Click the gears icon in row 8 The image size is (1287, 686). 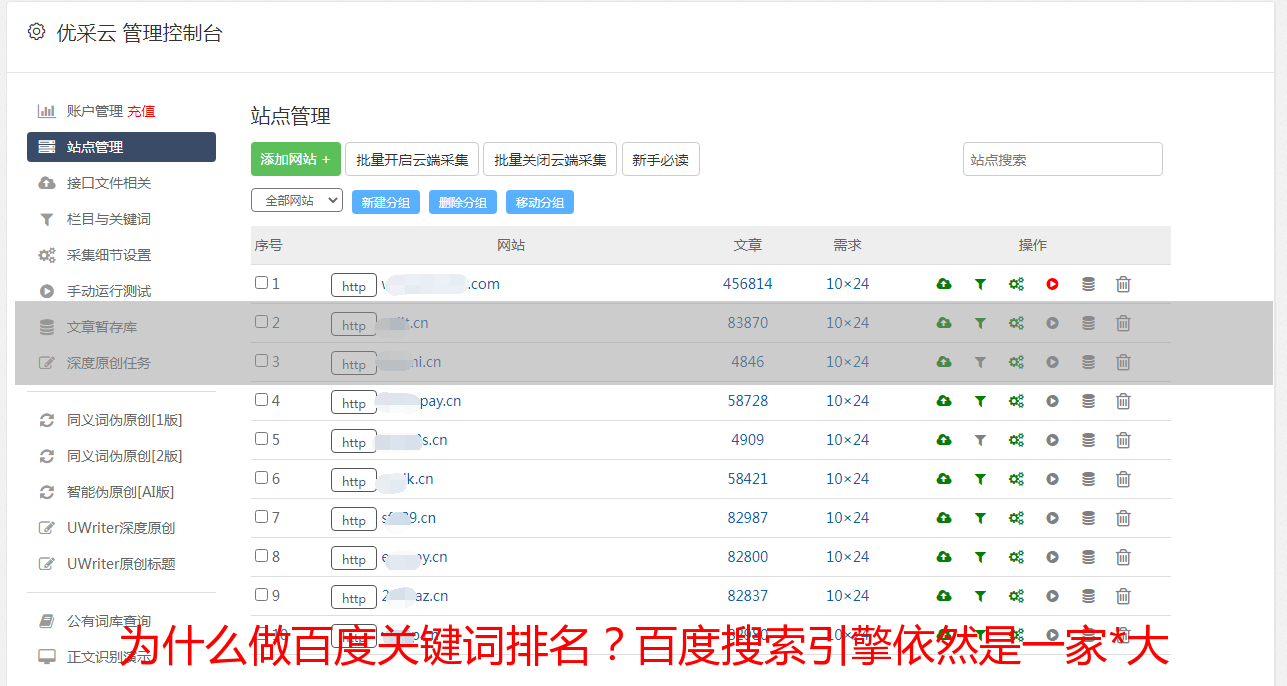tap(1016, 557)
